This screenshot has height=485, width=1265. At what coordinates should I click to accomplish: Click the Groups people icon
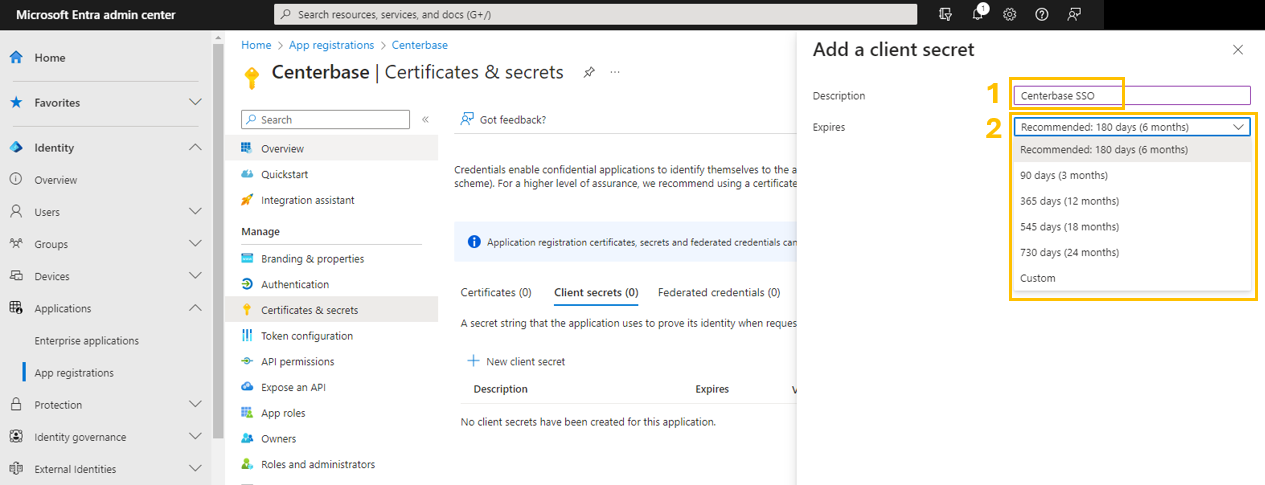point(16,244)
